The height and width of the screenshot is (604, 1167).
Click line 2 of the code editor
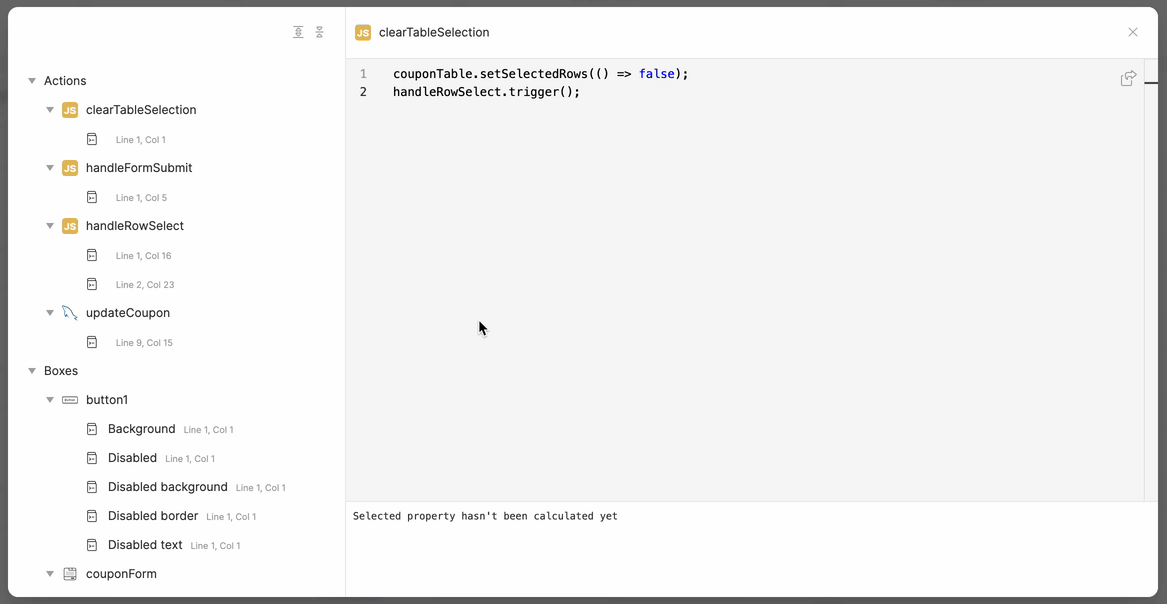[x=486, y=92]
